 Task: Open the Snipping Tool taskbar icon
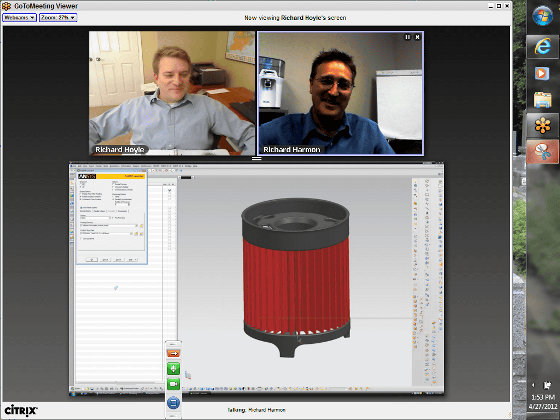(x=542, y=152)
